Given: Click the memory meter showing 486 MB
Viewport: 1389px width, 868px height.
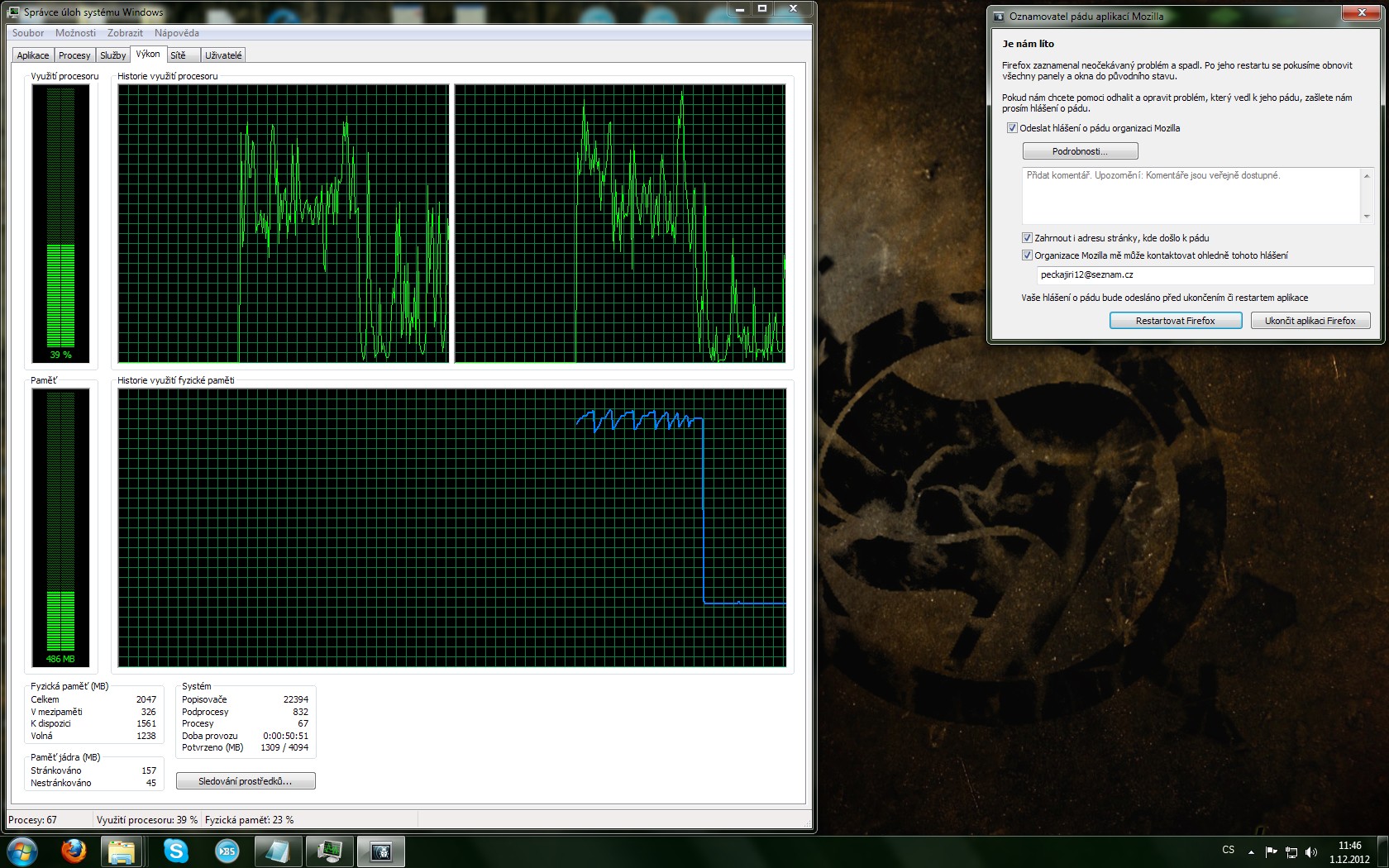Looking at the screenshot, I should (x=61, y=527).
